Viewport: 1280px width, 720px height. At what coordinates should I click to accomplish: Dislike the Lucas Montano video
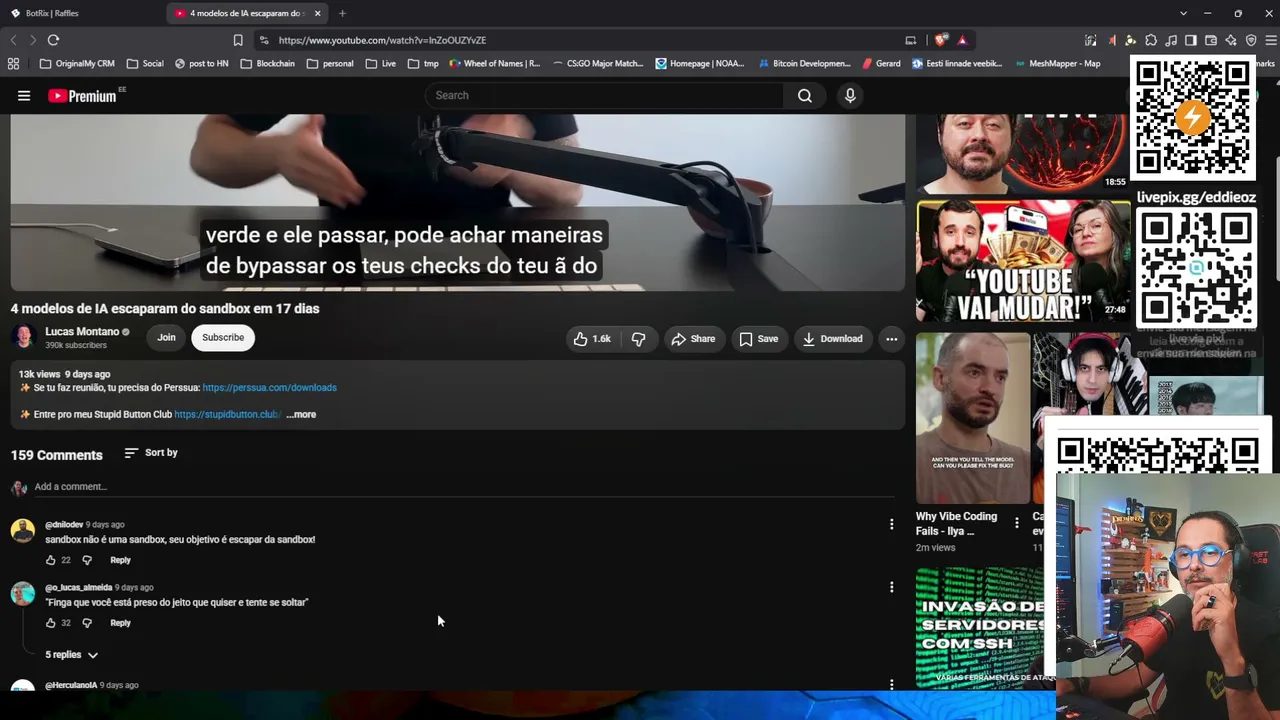[x=638, y=339]
